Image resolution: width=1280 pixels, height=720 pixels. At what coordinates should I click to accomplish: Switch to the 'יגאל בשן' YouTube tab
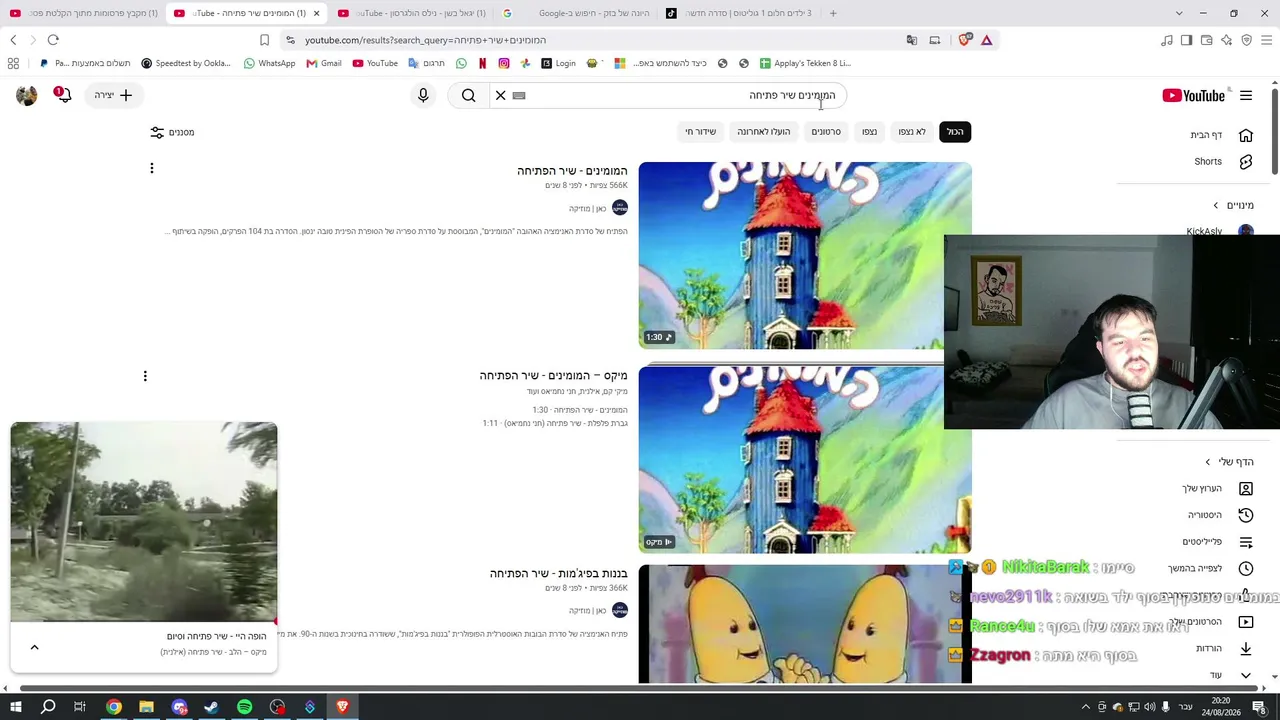click(x=411, y=13)
